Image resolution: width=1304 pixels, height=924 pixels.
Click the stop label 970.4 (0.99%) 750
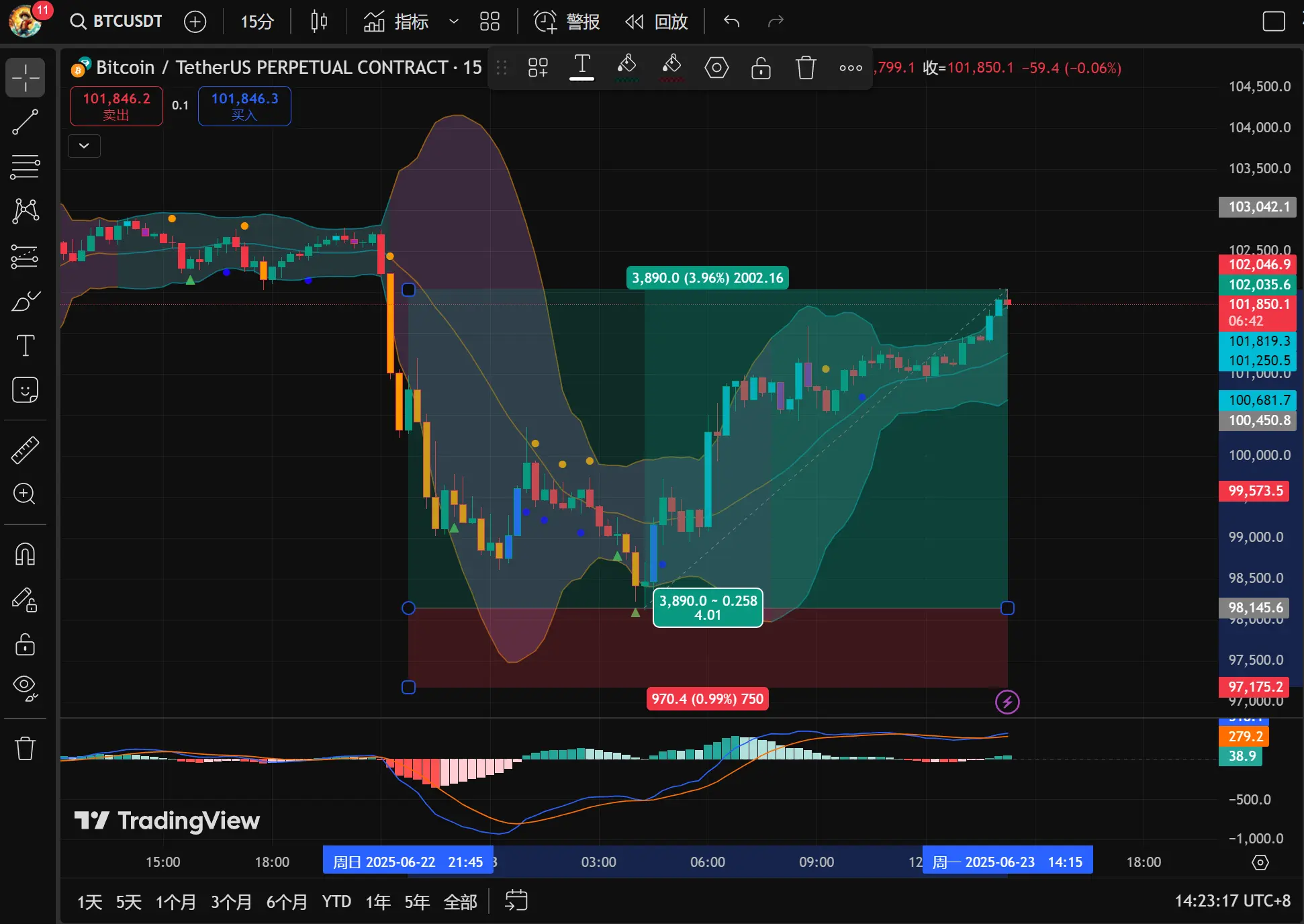click(707, 699)
